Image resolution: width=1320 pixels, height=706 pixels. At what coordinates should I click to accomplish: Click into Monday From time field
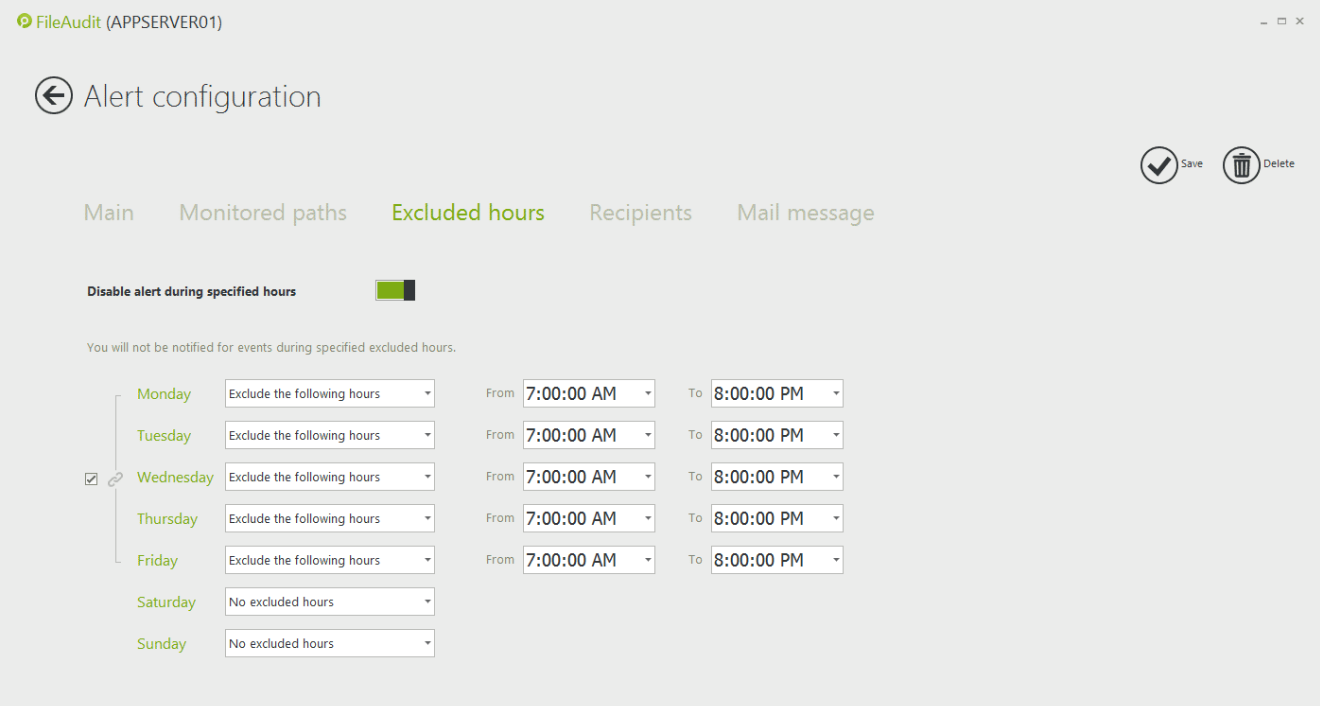(x=580, y=394)
